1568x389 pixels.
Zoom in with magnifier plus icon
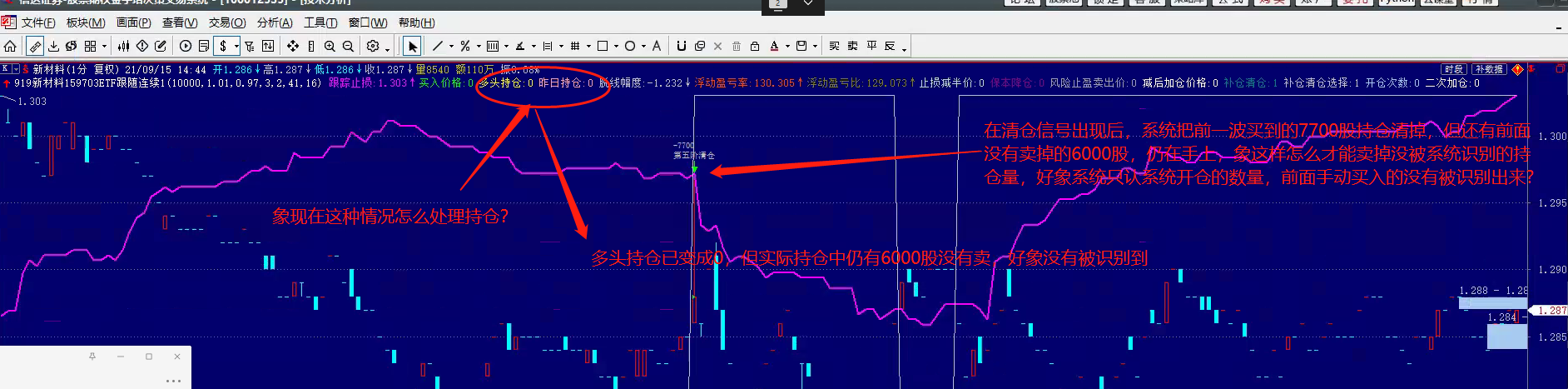[x=330, y=46]
